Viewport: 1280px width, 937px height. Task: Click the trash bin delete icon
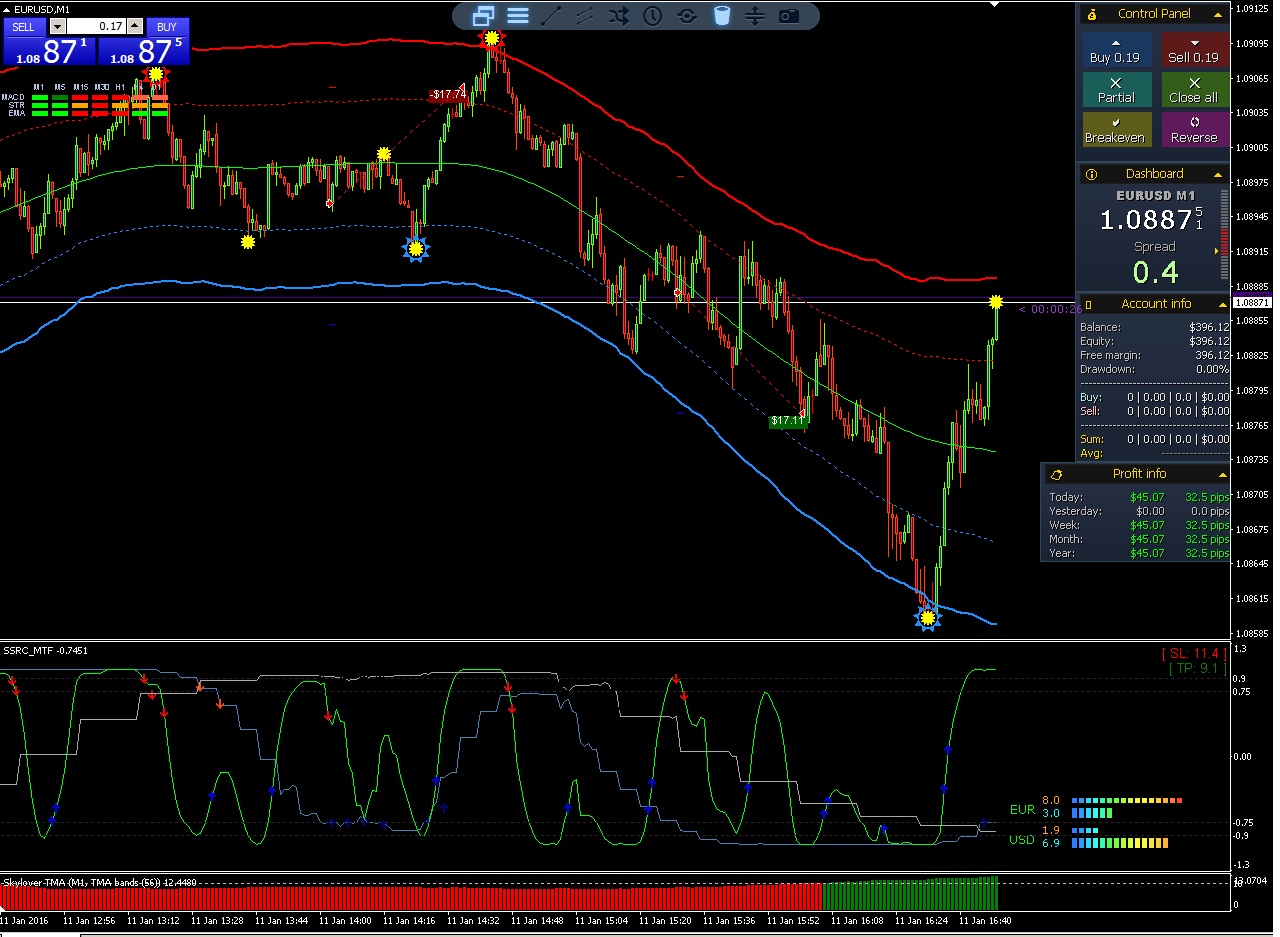(x=721, y=16)
